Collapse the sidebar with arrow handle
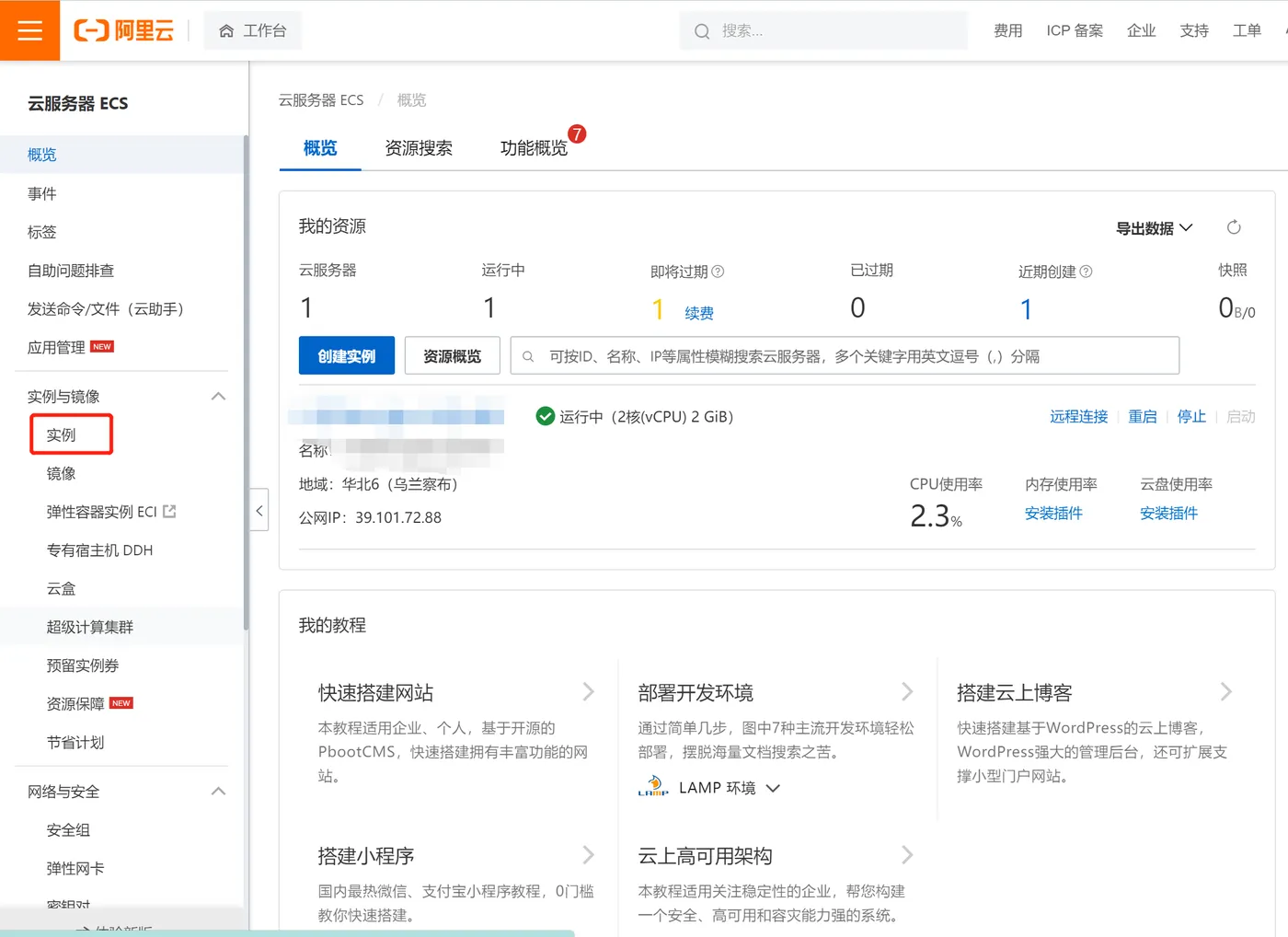Viewport: 1288px width, 937px height. pos(259,510)
